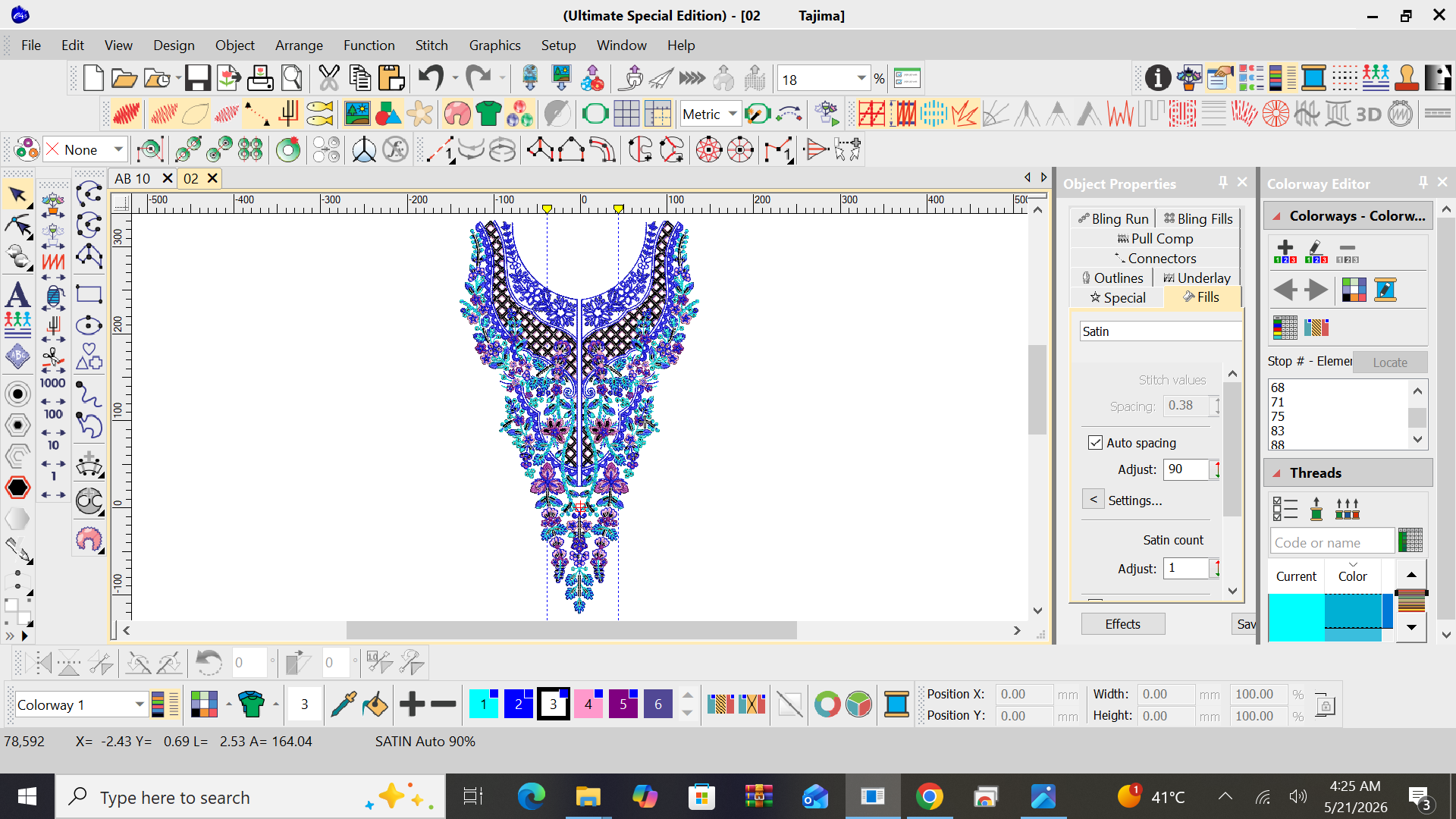Close the 02 design tab
Viewport: 1456px width, 819px height.
(x=212, y=178)
